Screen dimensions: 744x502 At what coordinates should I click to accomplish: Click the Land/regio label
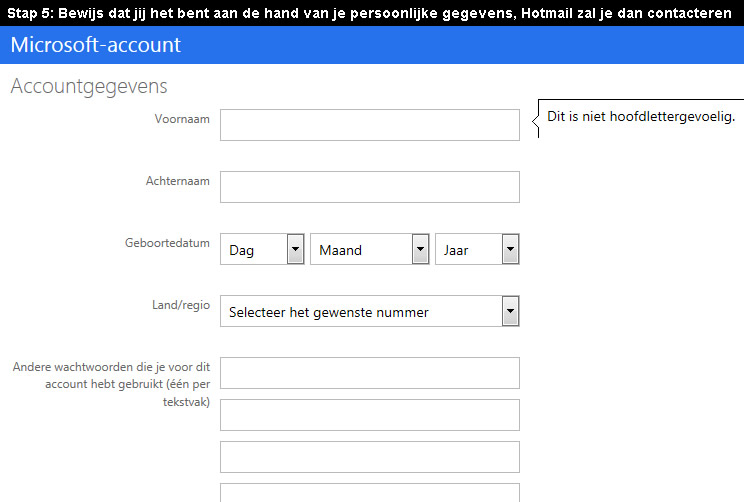pyautogui.click(x=181, y=305)
